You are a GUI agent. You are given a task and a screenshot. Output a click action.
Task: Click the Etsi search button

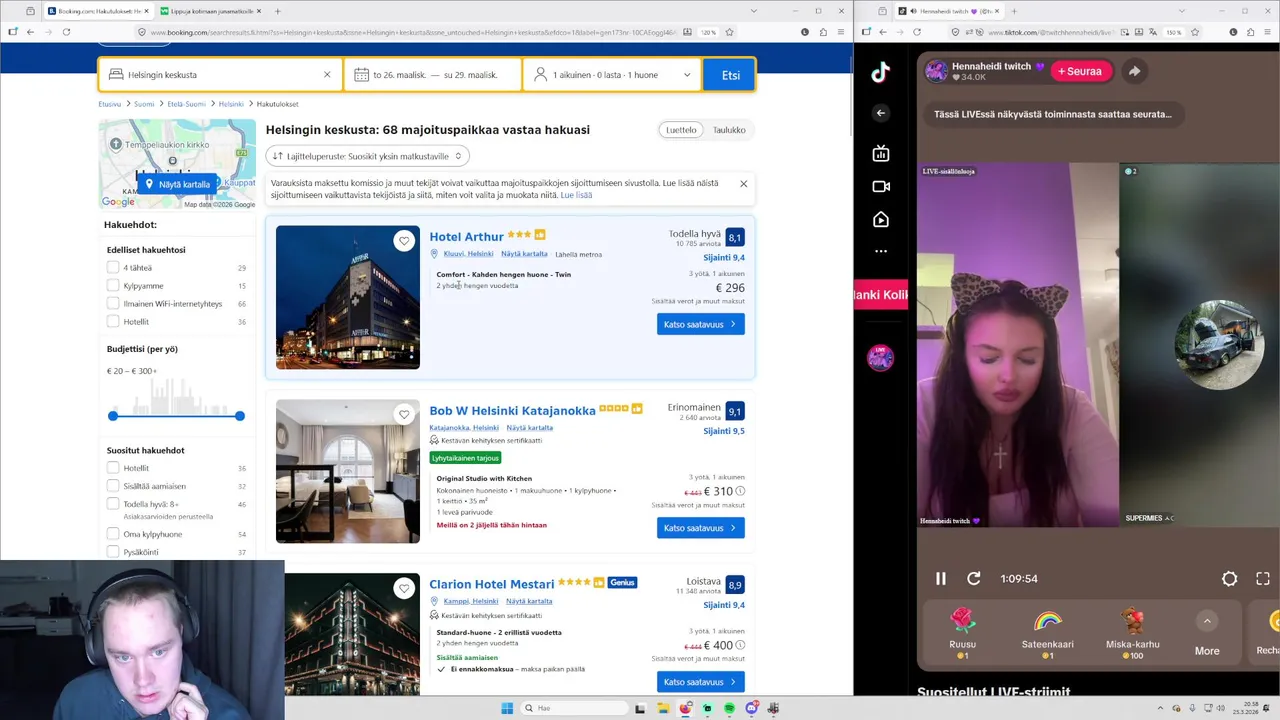click(x=730, y=75)
